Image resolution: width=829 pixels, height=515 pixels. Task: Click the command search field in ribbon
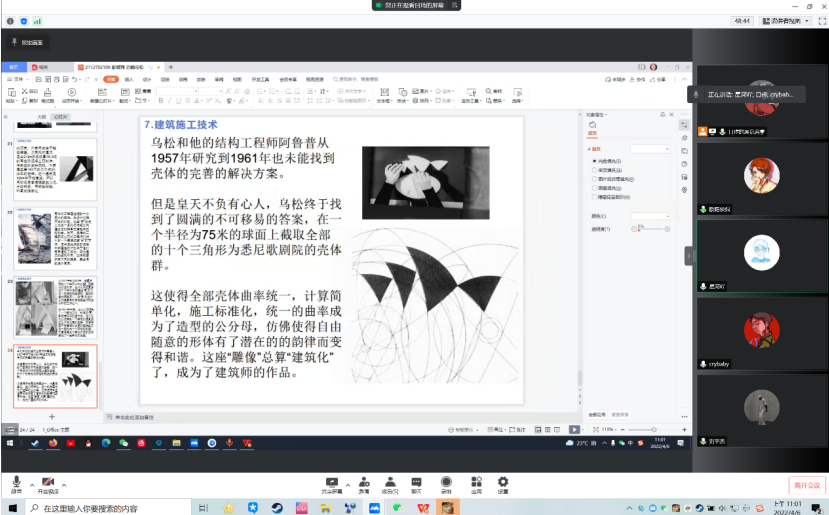pos(356,79)
